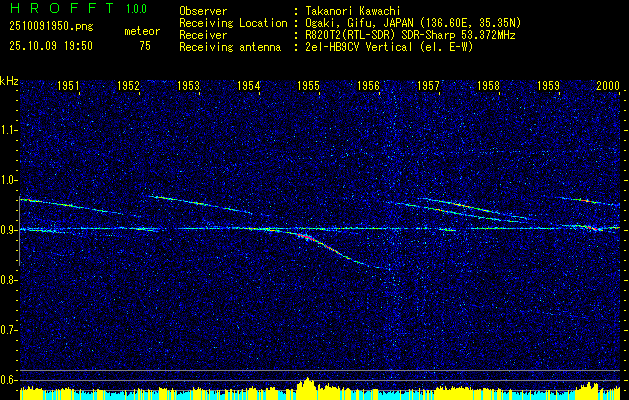Click the meteor count 75
Screen dimensions: 629x400
(145, 46)
